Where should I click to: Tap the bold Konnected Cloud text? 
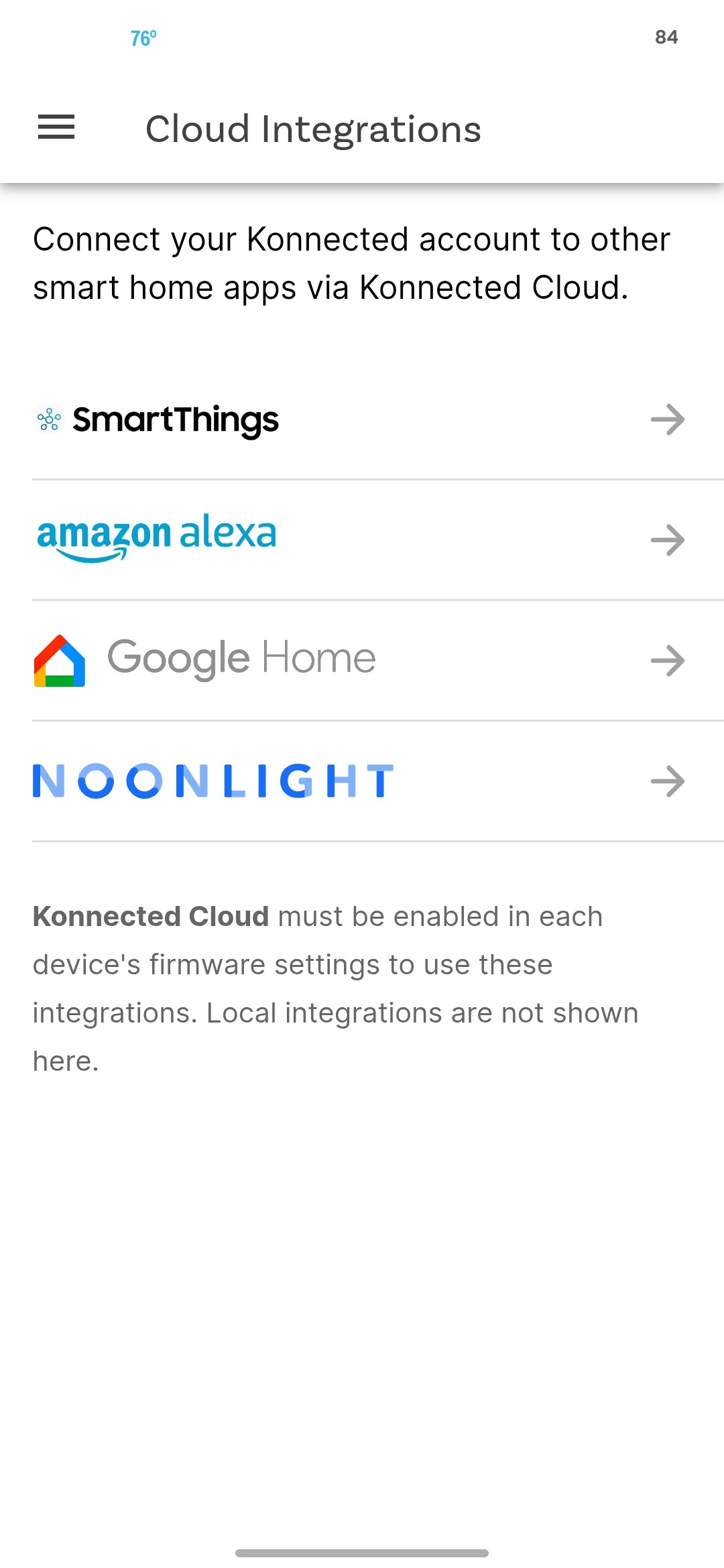[x=151, y=917]
